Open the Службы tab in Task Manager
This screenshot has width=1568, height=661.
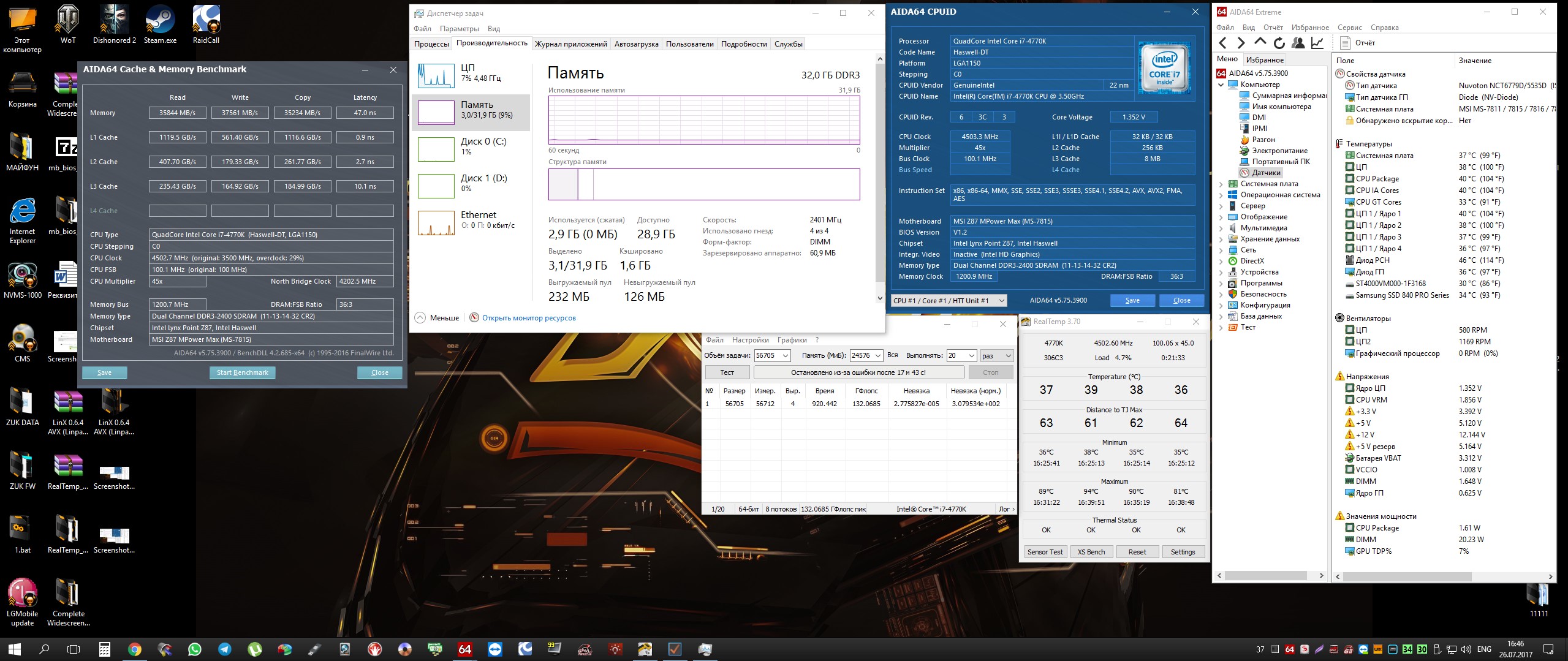pos(789,44)
